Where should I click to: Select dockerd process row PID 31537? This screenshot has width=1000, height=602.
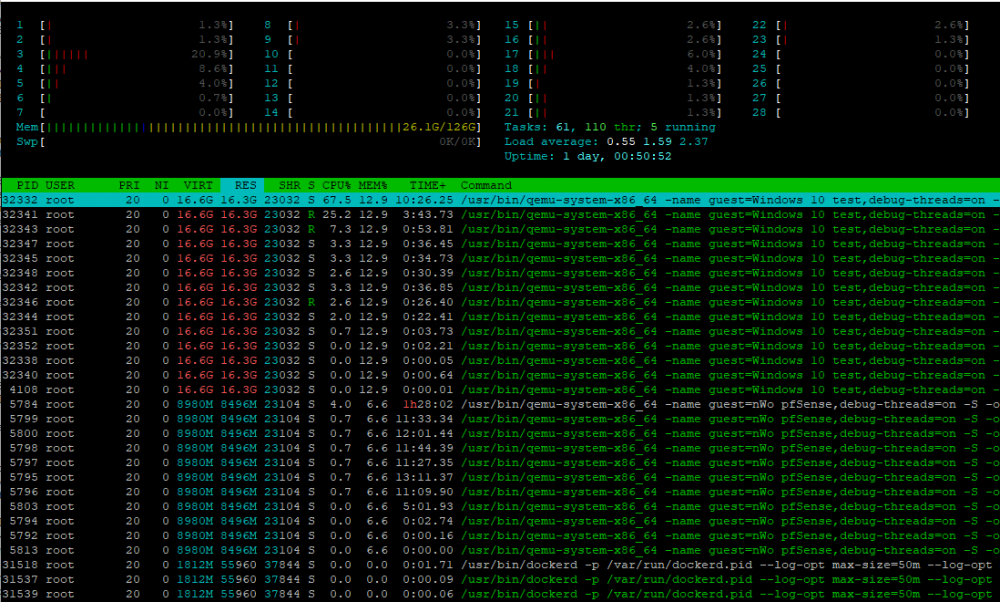[500, 580]
